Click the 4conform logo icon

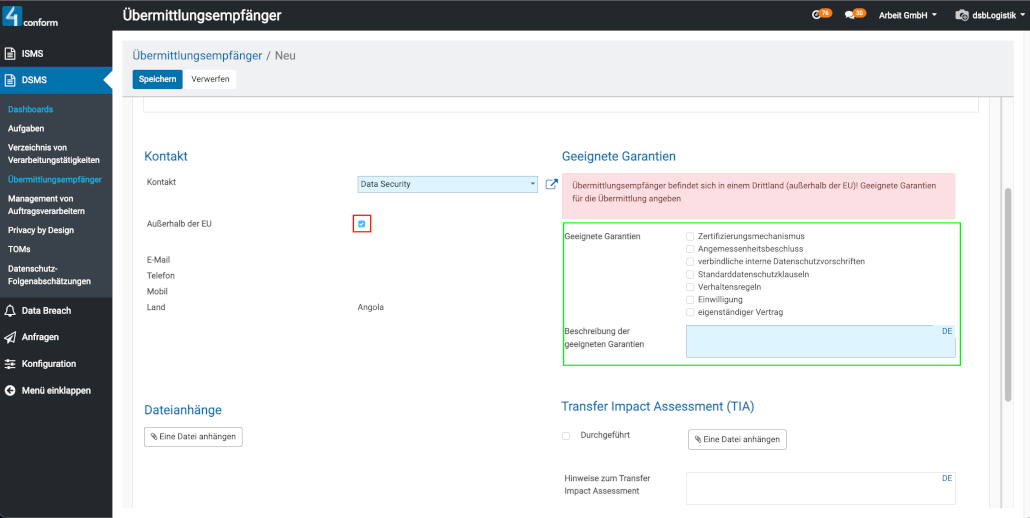[12, 15]
